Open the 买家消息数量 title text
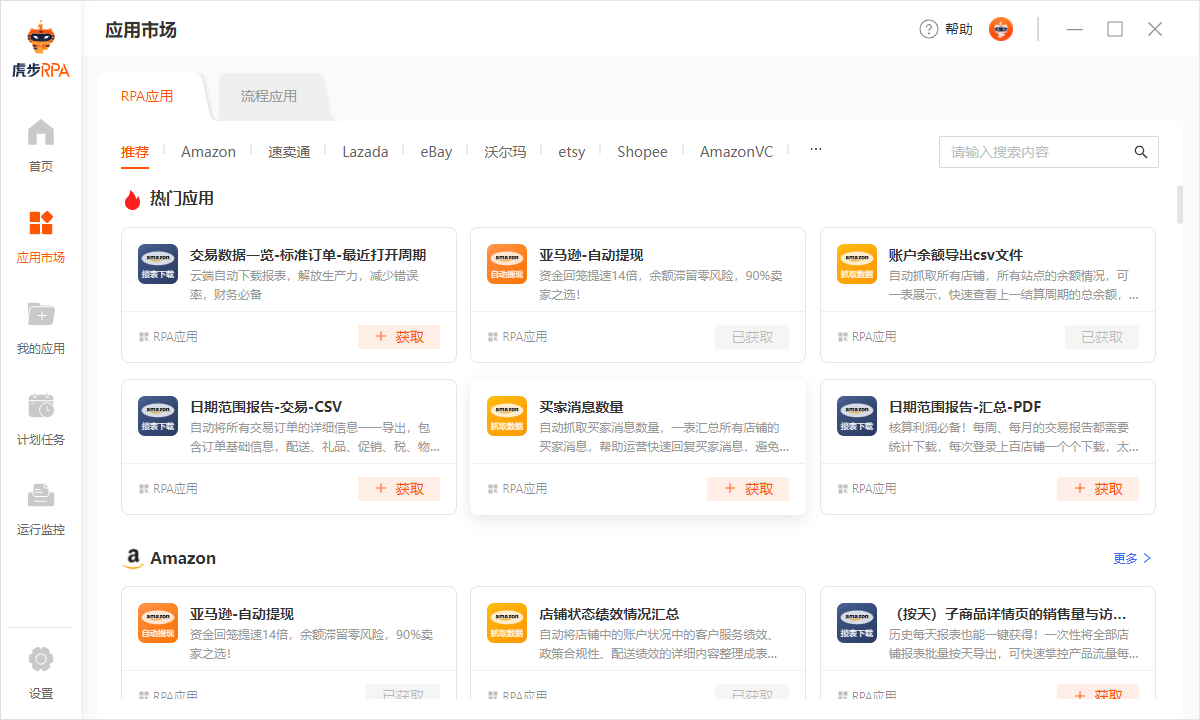Viewport: 1200px width, 720px height. point(581,407)
